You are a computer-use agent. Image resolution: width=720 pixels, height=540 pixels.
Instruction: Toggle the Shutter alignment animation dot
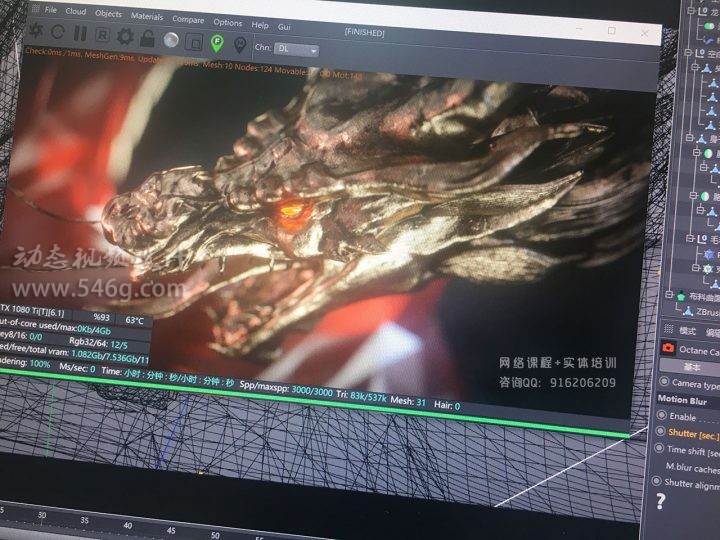[656, 481]
